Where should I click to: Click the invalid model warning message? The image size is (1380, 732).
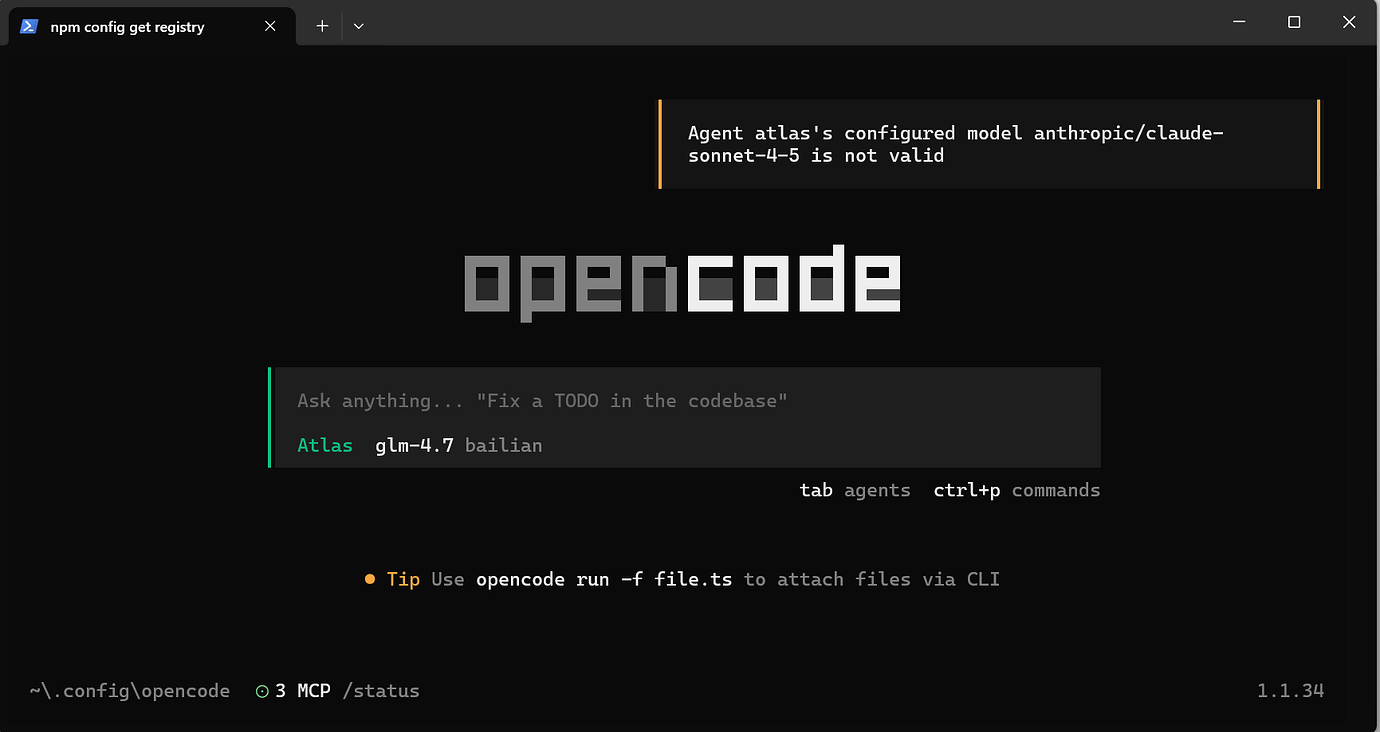(989, 144)
